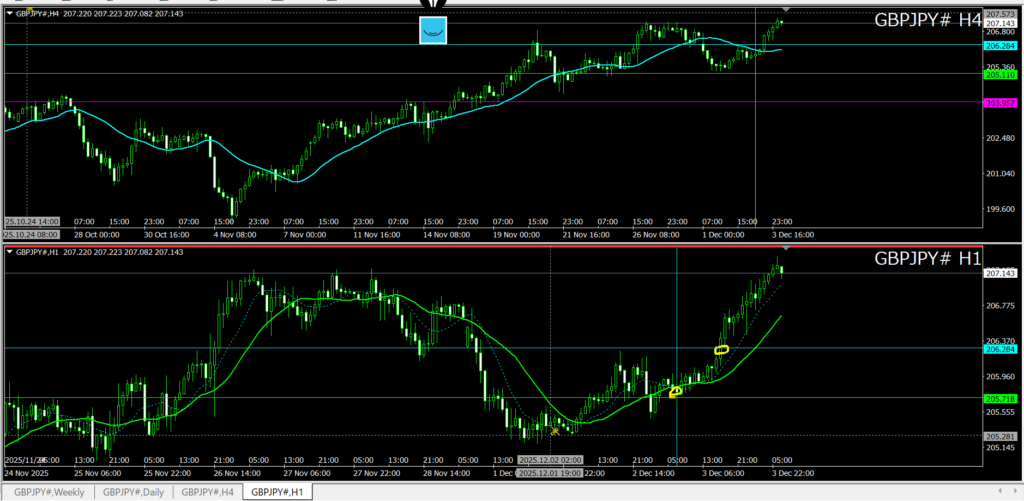This screenshot has width=1024, height=501.
Task: Click the blue smiley icon on H4 chart
Action: 432,30
